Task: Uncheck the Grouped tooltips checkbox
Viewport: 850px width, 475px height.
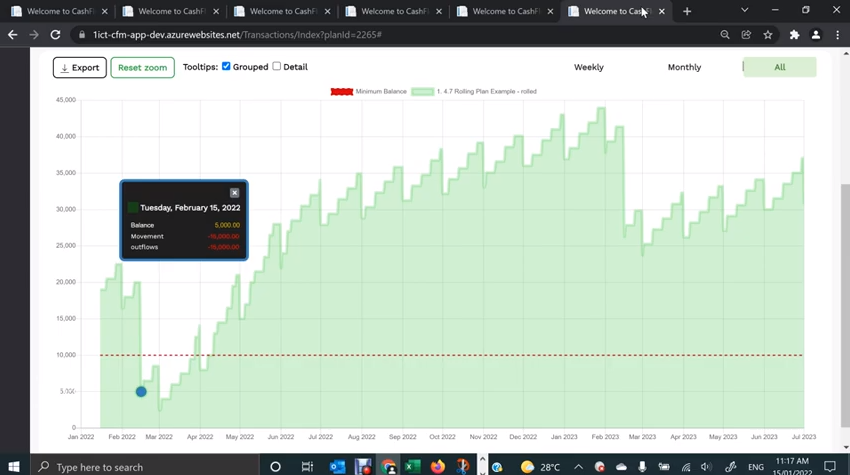Action: click(x=226, y=66)
